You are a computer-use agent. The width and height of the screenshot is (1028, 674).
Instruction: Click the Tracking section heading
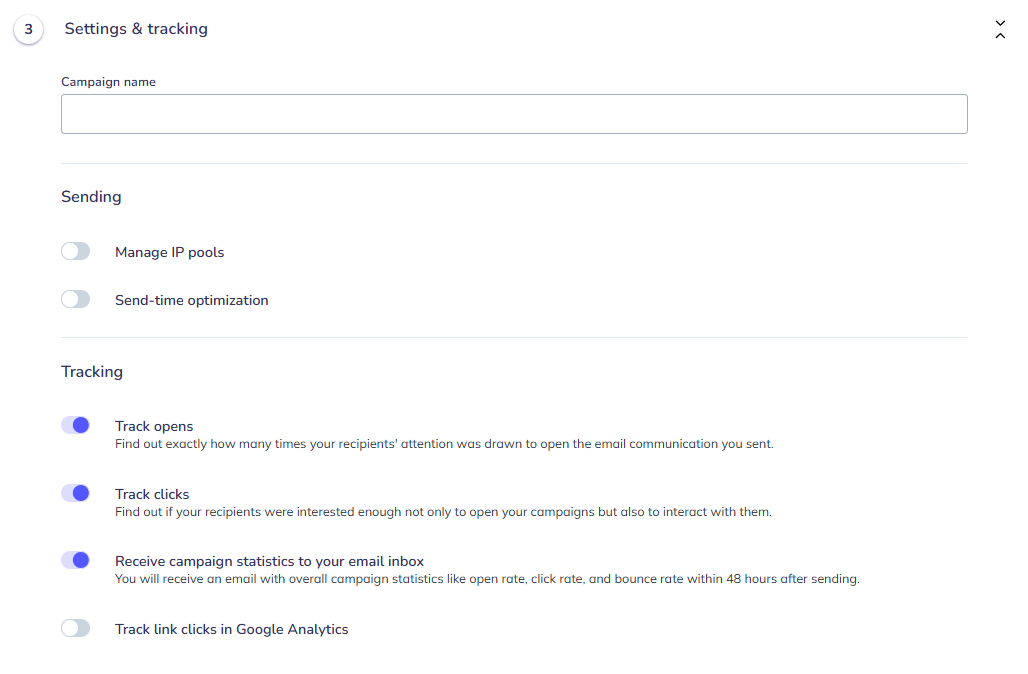[92, 372]
